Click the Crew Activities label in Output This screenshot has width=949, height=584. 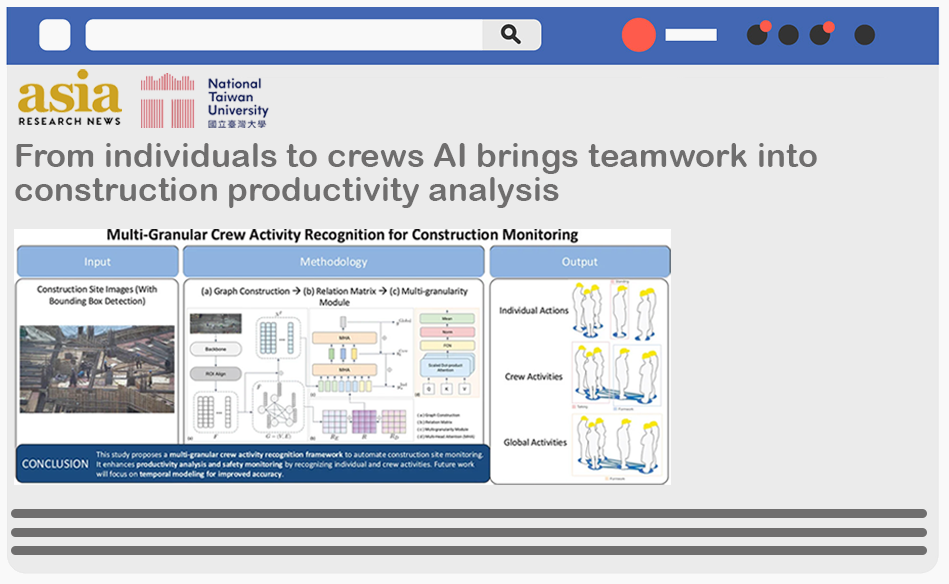(533, 377)
